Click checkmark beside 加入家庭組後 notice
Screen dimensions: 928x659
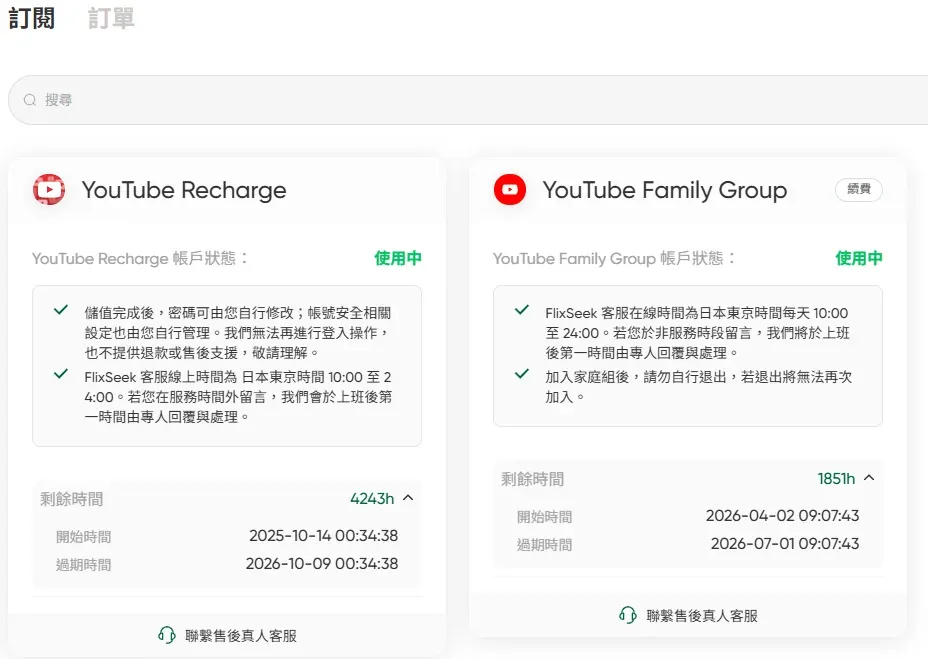(521, 374)
